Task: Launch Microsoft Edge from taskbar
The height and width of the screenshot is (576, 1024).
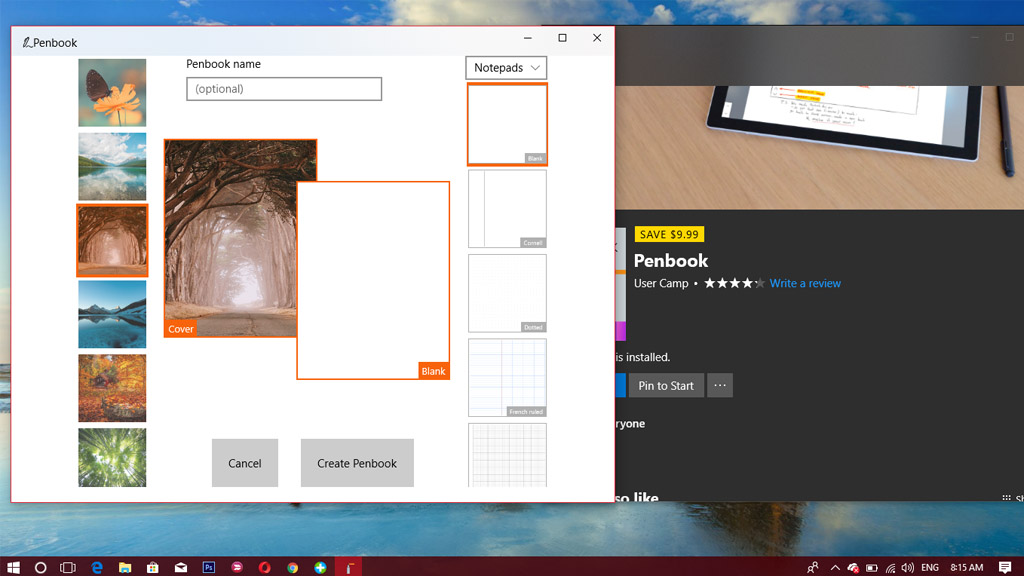Action: (x=97, y=568)
